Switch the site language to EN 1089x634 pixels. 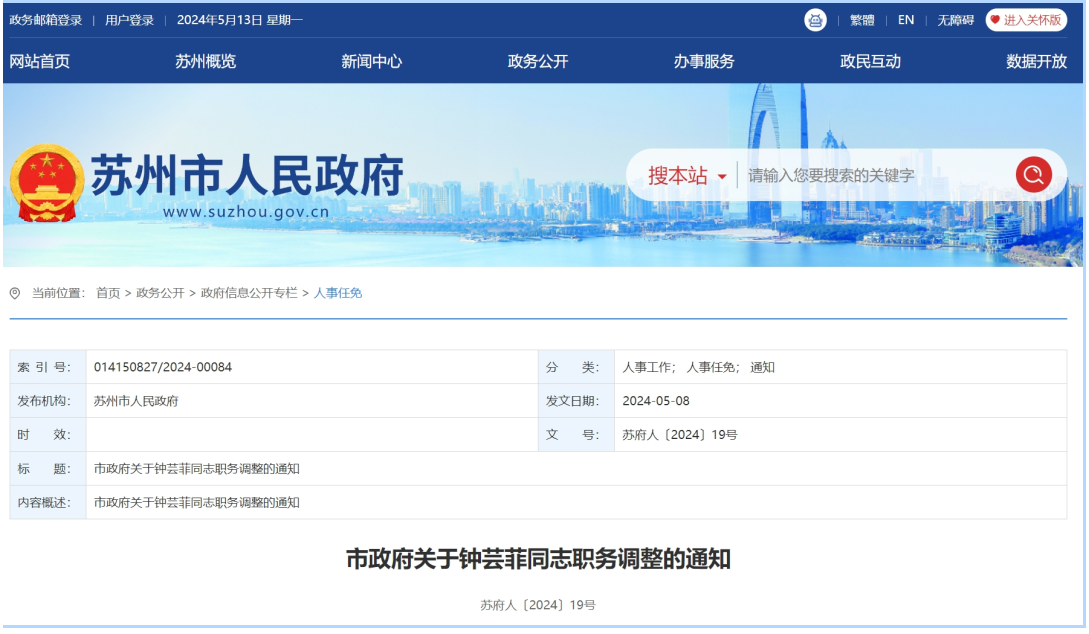tap(905, 20)
